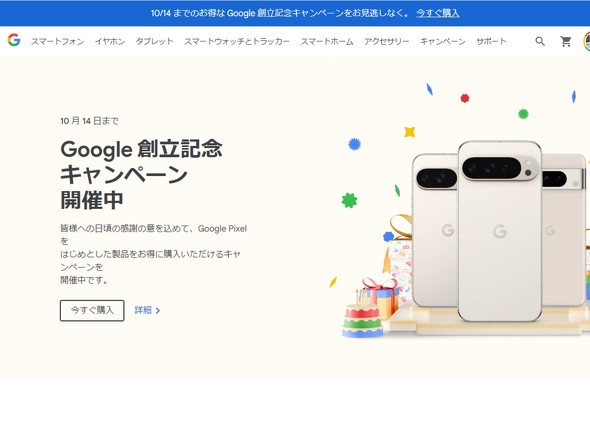Click the blue campaign announcement banner text
Image resolution: width=590 pixels, height=442 pixels.
coord(280,13)
